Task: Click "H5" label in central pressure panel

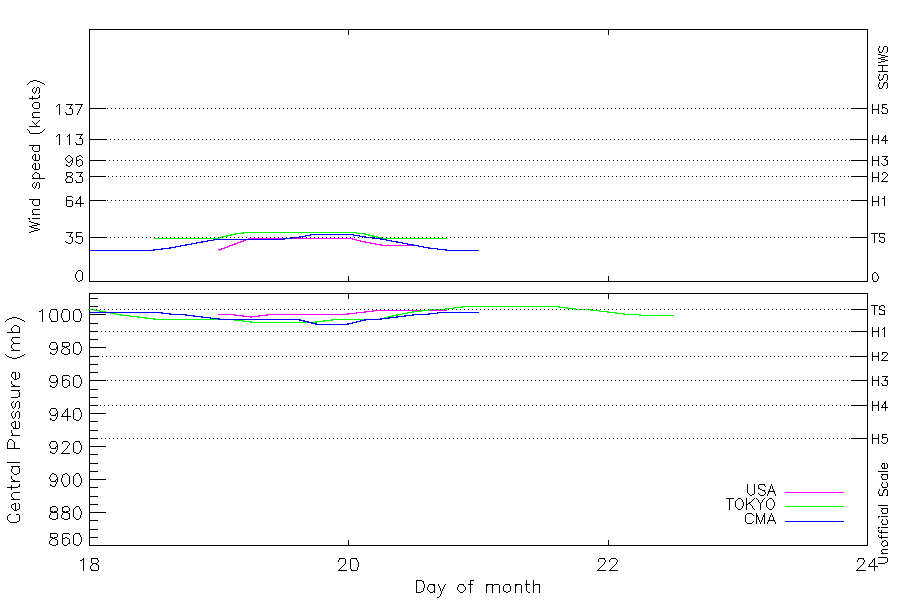Action: (x=879, y=439)
